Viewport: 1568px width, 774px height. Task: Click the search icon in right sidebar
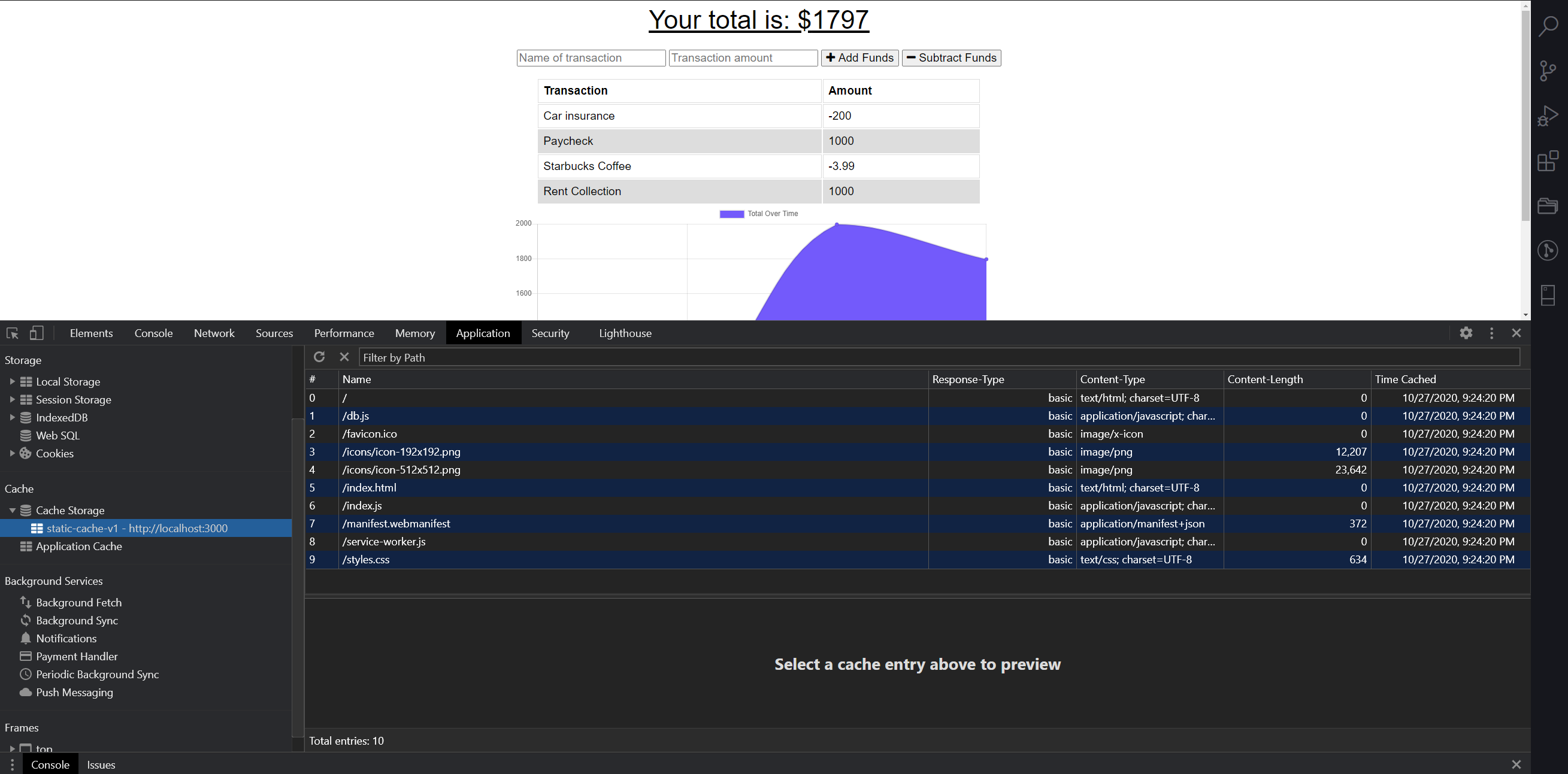pyautogui.click(x=1548, y=26)
